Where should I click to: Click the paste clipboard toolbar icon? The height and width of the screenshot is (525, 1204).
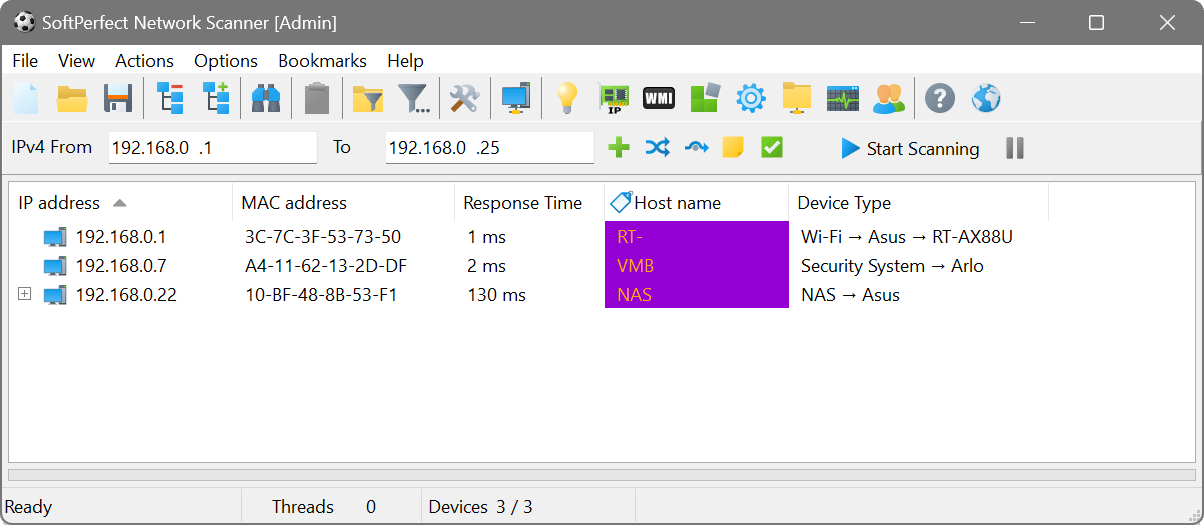click(x=317, y=98)
